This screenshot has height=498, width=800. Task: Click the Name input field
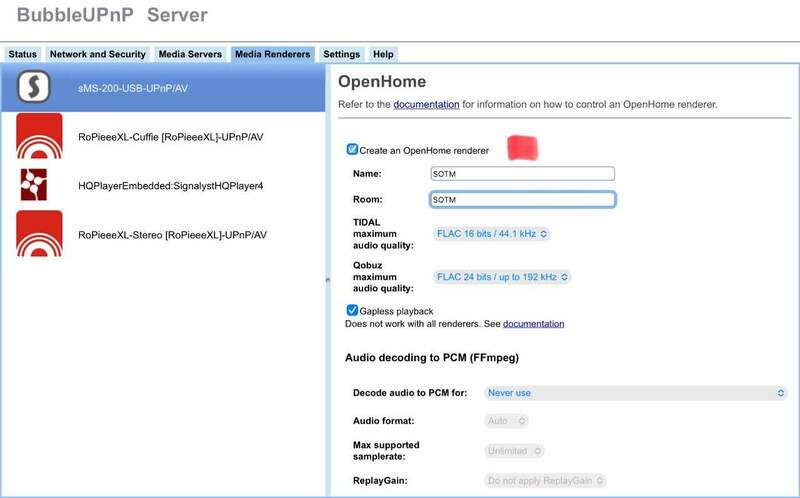tap(521, 174)
